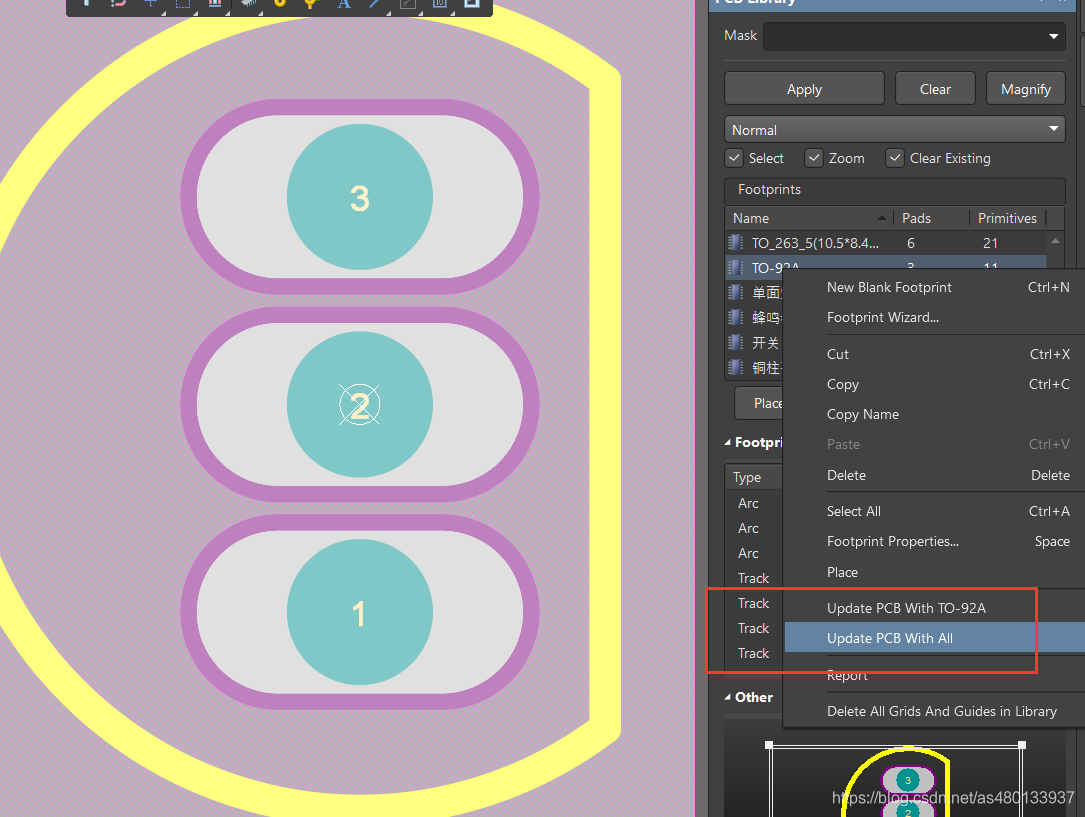Click the text string 'A' toolbar icon
Image resolution: width=1085 pixels, height=817 pixels.
pos(343,4)
